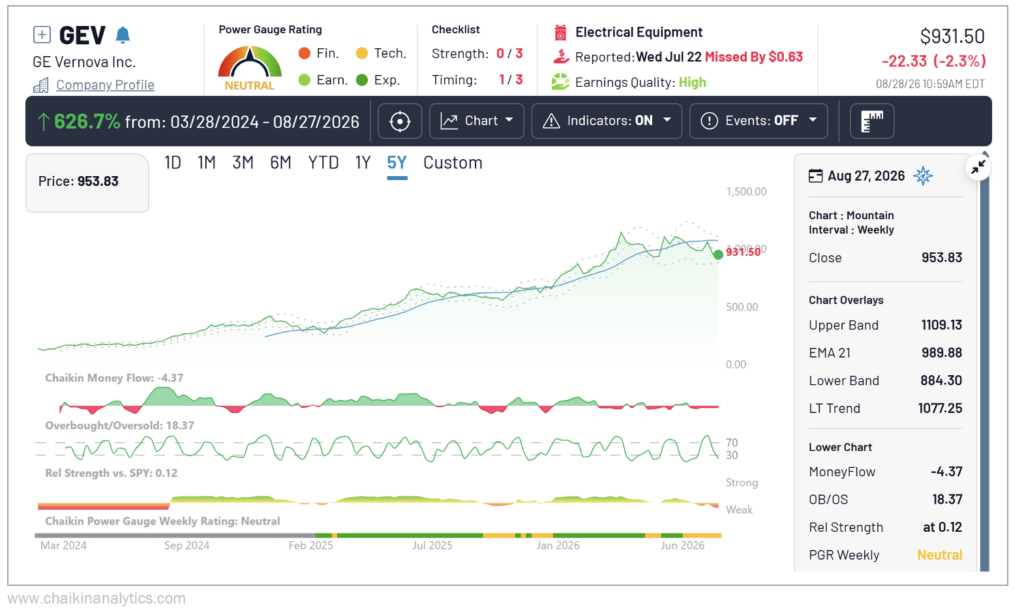Click the calendar icon beside Aug 27, 2026
1024x612 pixels.
[x=816, y=176]
